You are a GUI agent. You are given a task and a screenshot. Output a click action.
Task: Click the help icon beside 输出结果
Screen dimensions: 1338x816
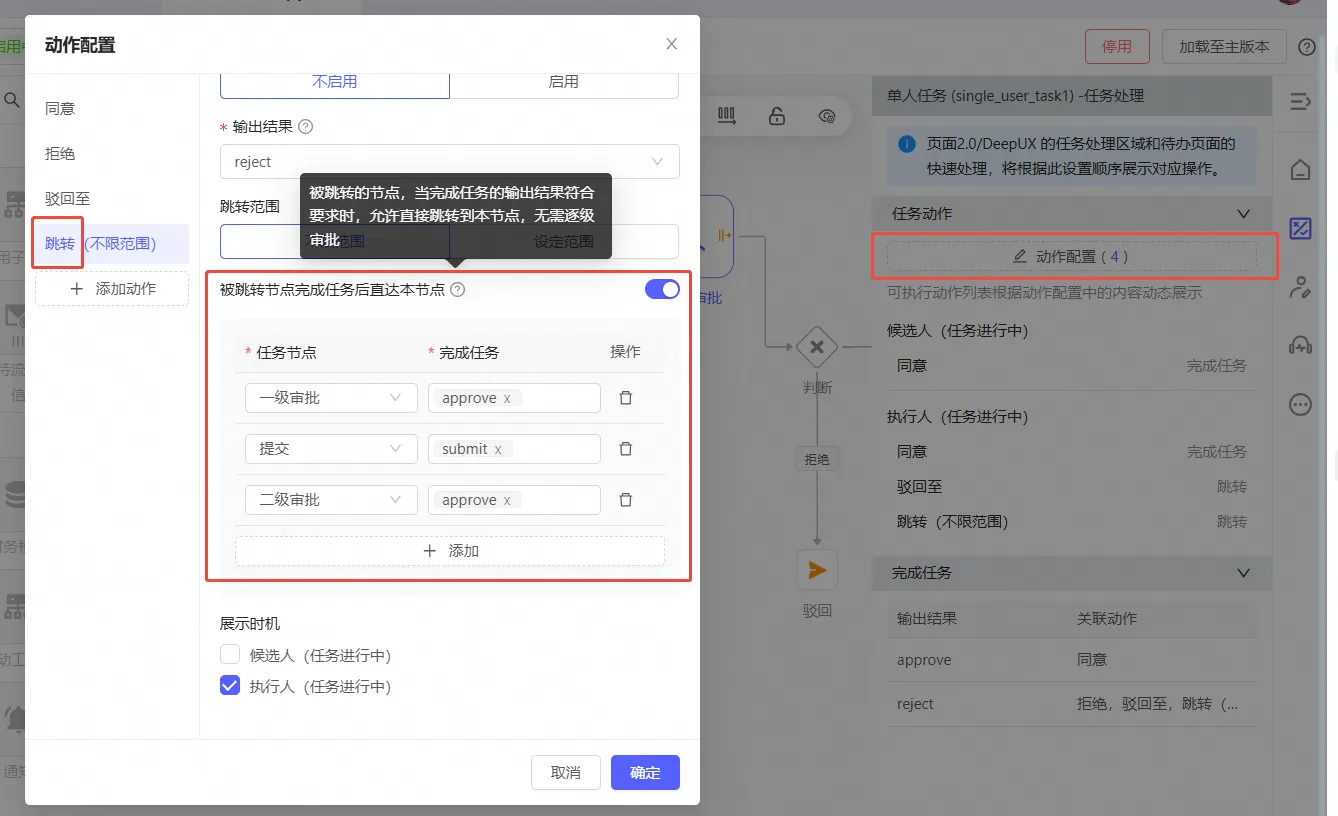[306, 127]
